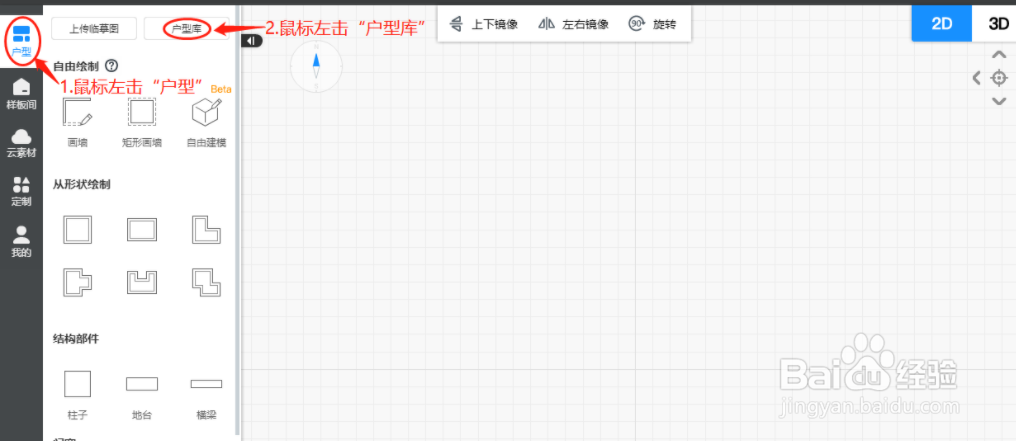This screenshot has height=441, width=1016.
Task: Choose the L-shaped room shape
Action: [x=207, y=230]
